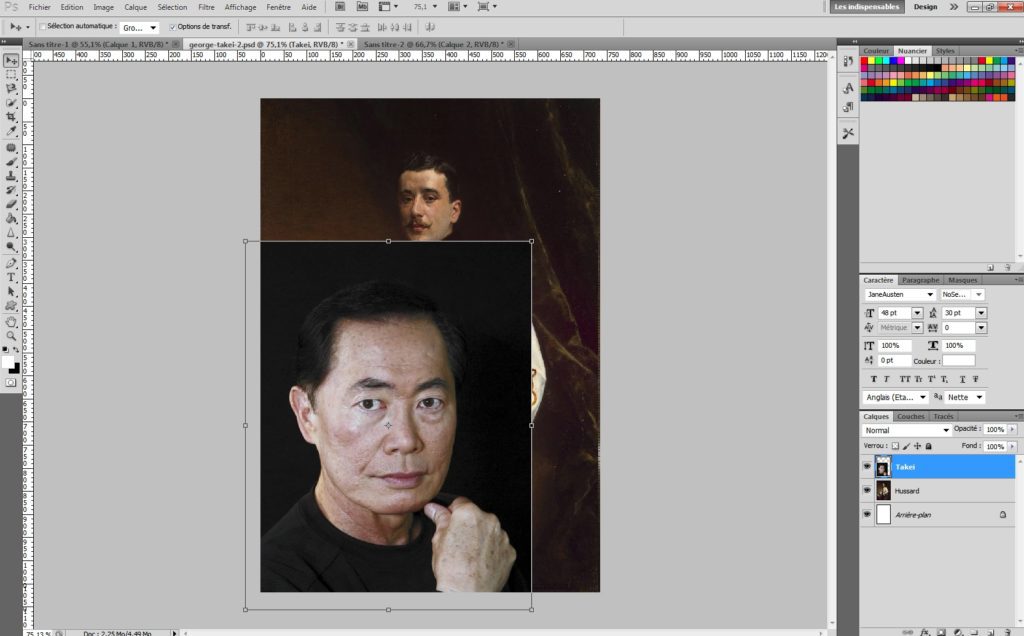Switch to the Design workspace
The height and width of the screenshot is (636, 1024).
pos(925,7)
